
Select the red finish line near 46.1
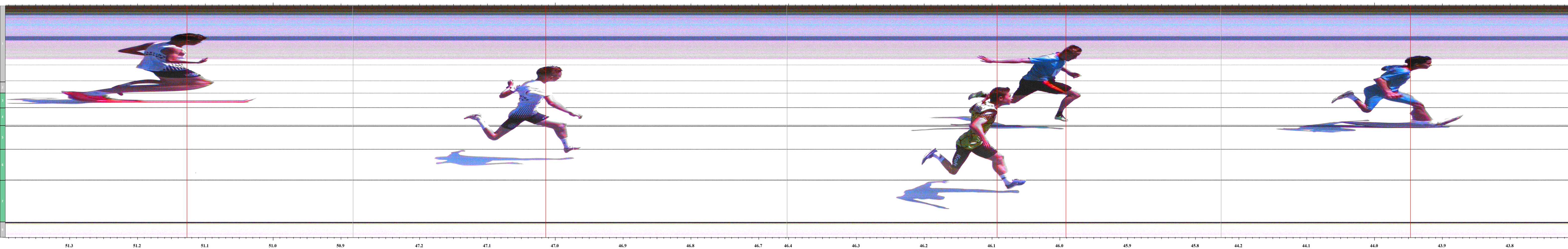tap(997, 122)
